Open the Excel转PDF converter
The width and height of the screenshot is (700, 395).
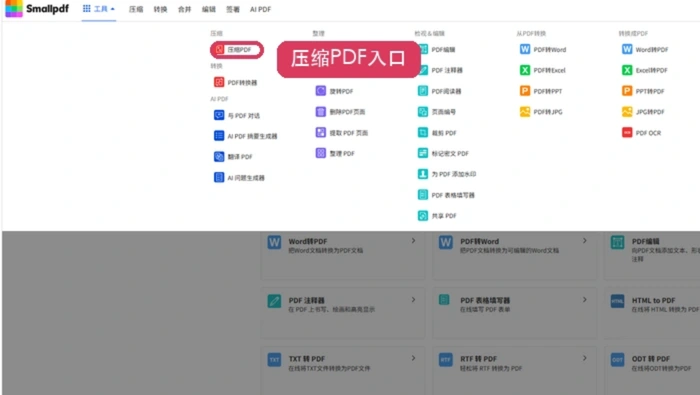(645, 70)
